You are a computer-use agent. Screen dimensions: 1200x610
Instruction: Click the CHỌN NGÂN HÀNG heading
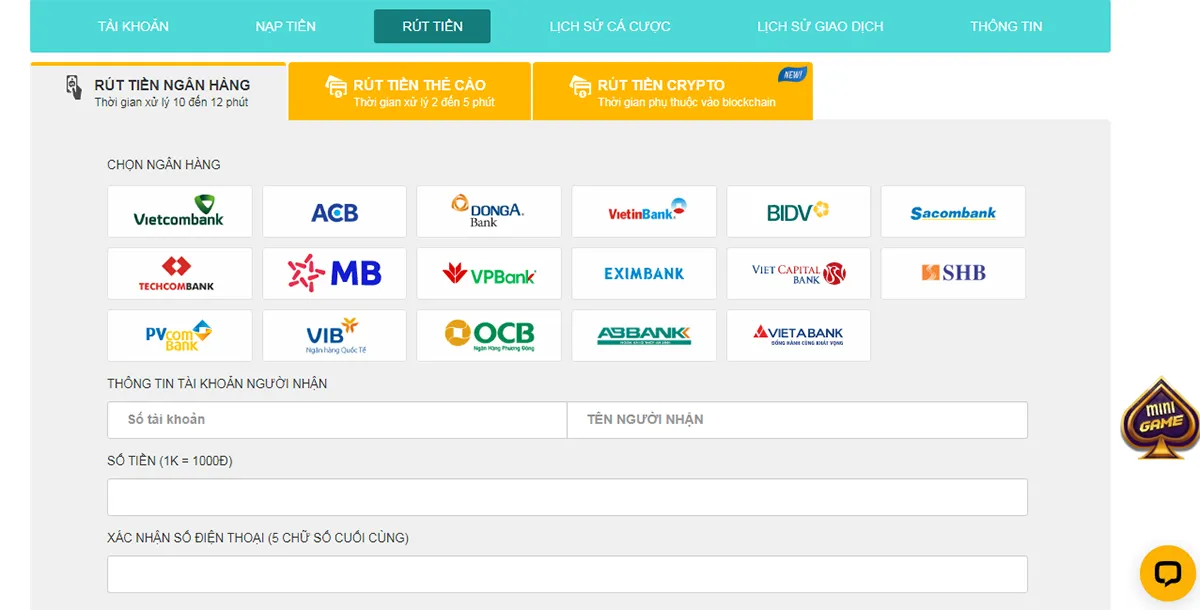(x=164, y=165)
